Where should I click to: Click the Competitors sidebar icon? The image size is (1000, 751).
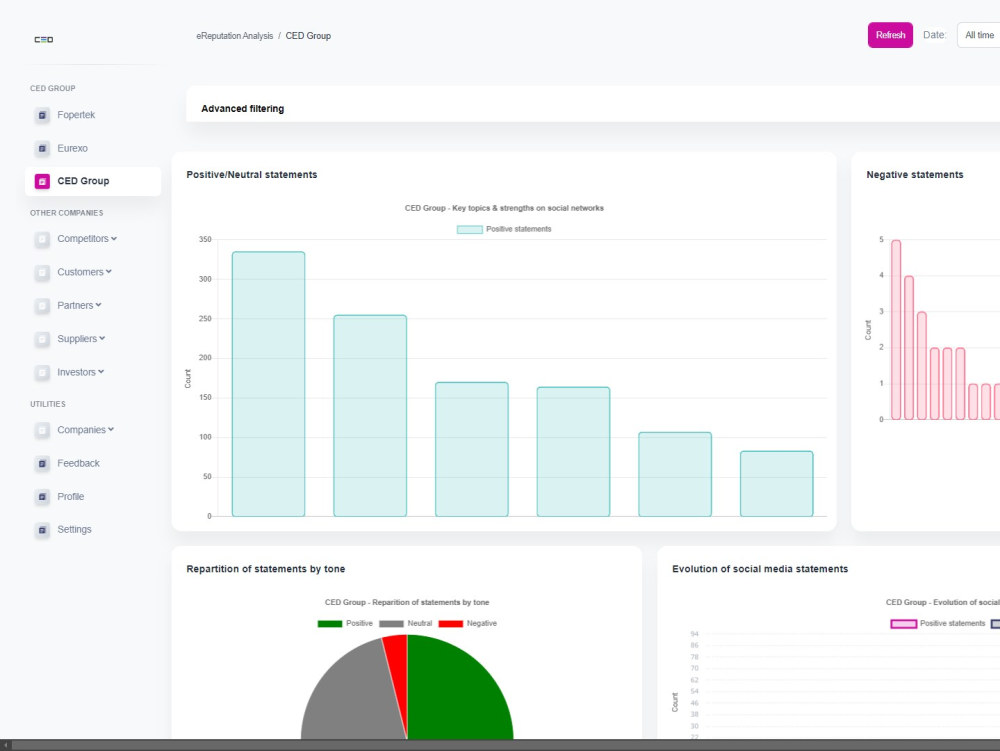[x=42, y=239]
